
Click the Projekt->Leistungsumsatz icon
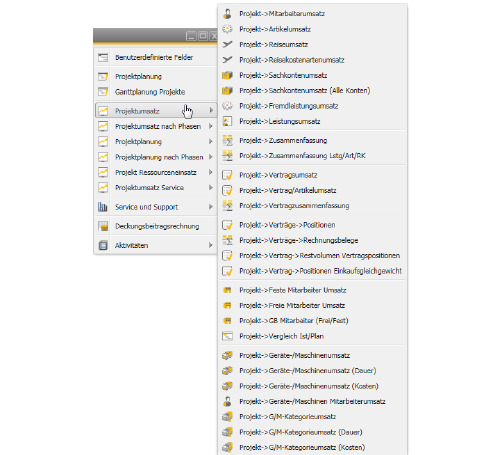(227, 121)
